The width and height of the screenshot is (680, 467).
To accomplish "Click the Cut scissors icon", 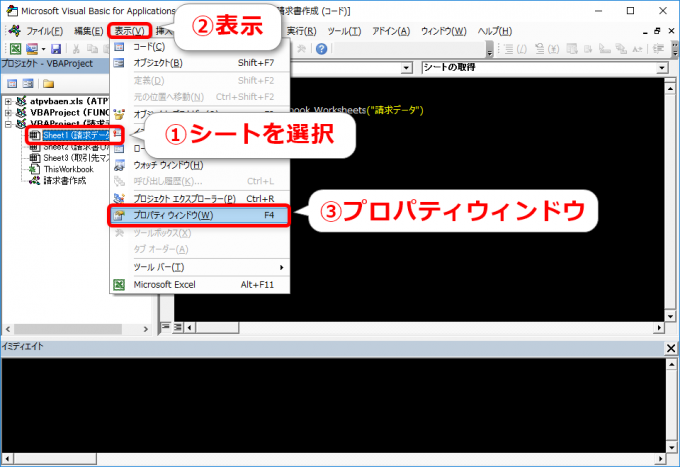I will click(76, 49).
